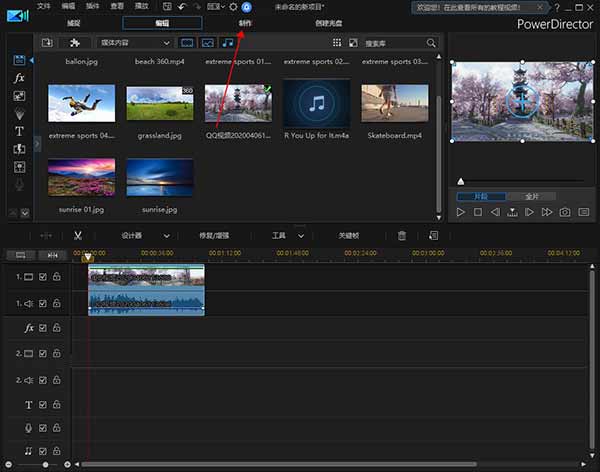
Task: Open the FX effects room in sidebar
Action: (19, 78)
